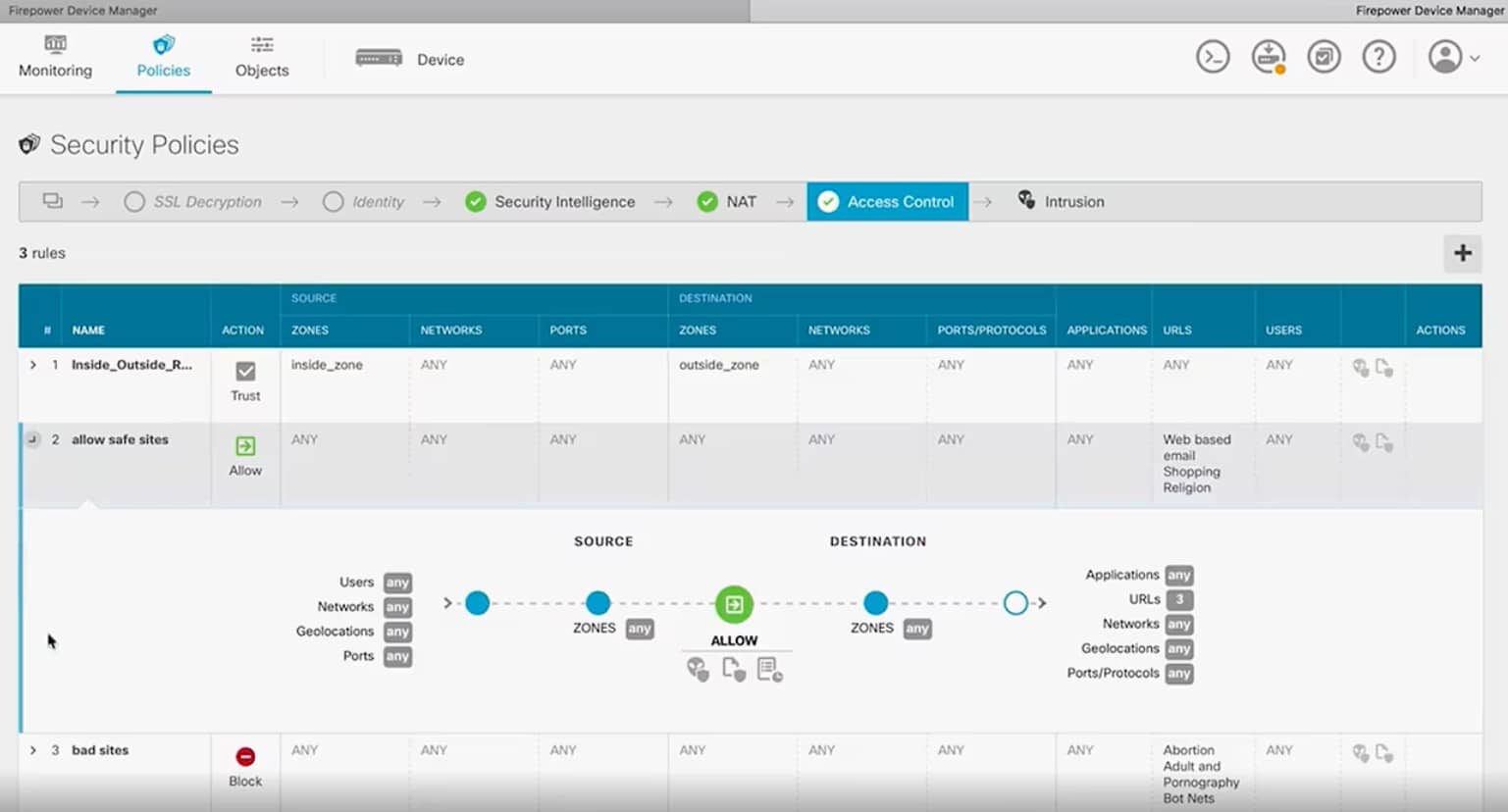This screenshot has width=1508, height=812.
Task: Open the CLI console icon
Action: [1213, 57]
